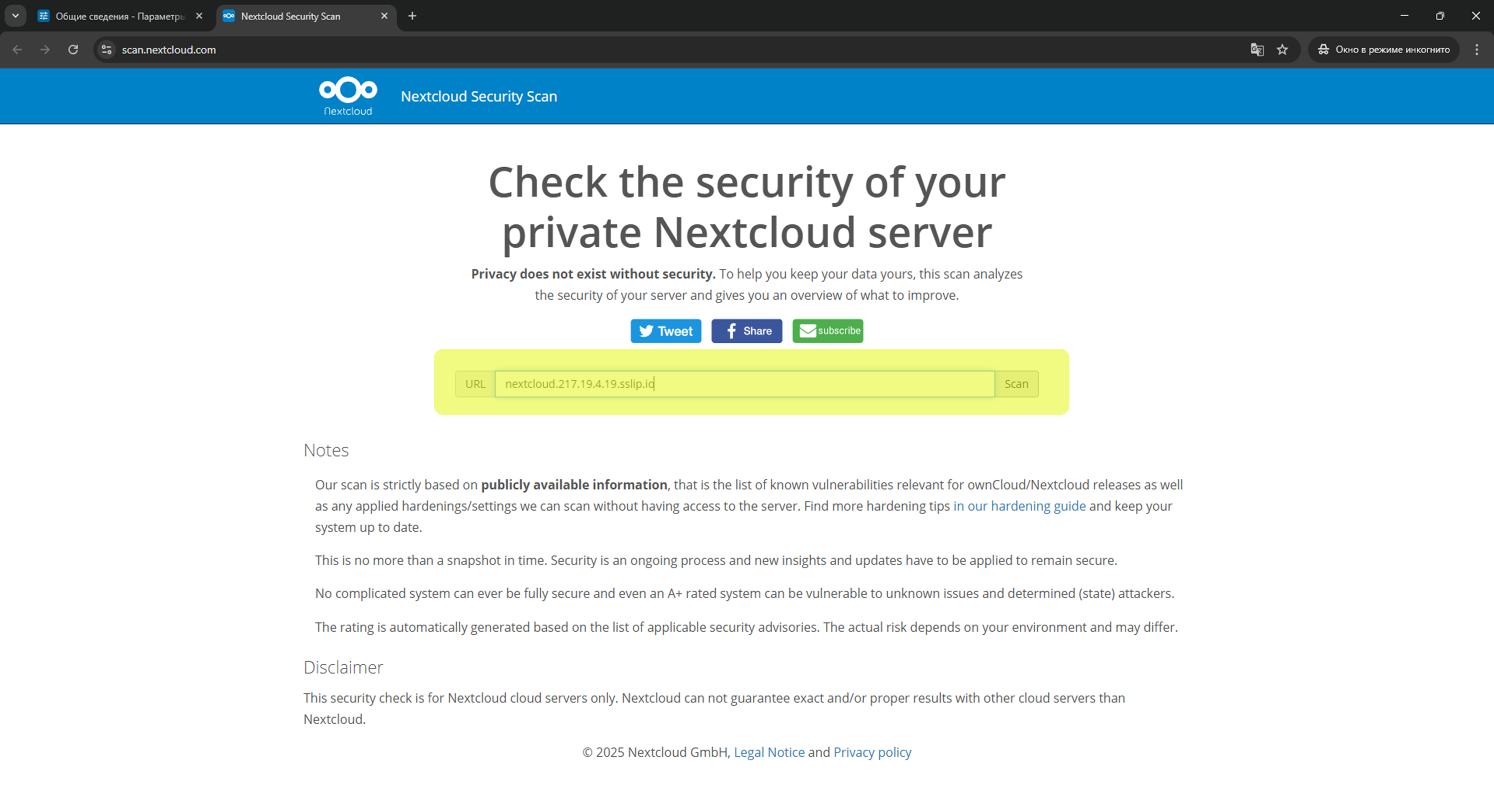The height and width of the screenshot is (812, 1494).
Task: Click the green subscribe button
Action: pos(827,331)
